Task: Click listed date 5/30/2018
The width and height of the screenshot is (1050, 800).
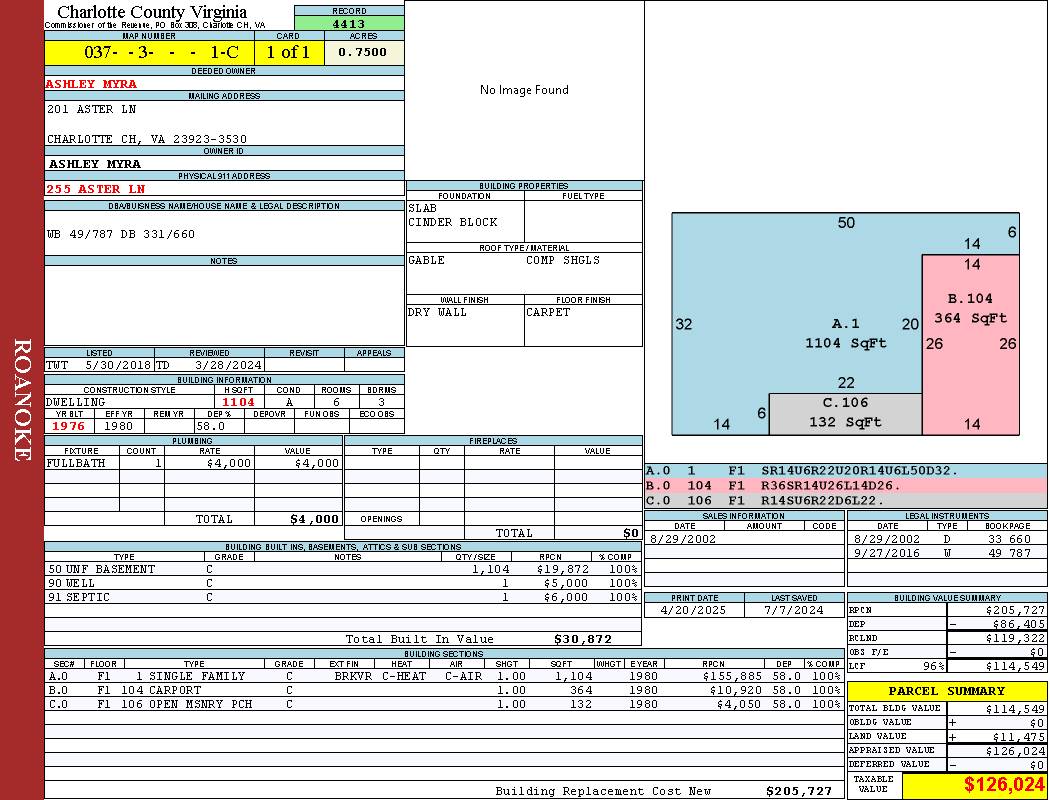Action: point(118,366)
